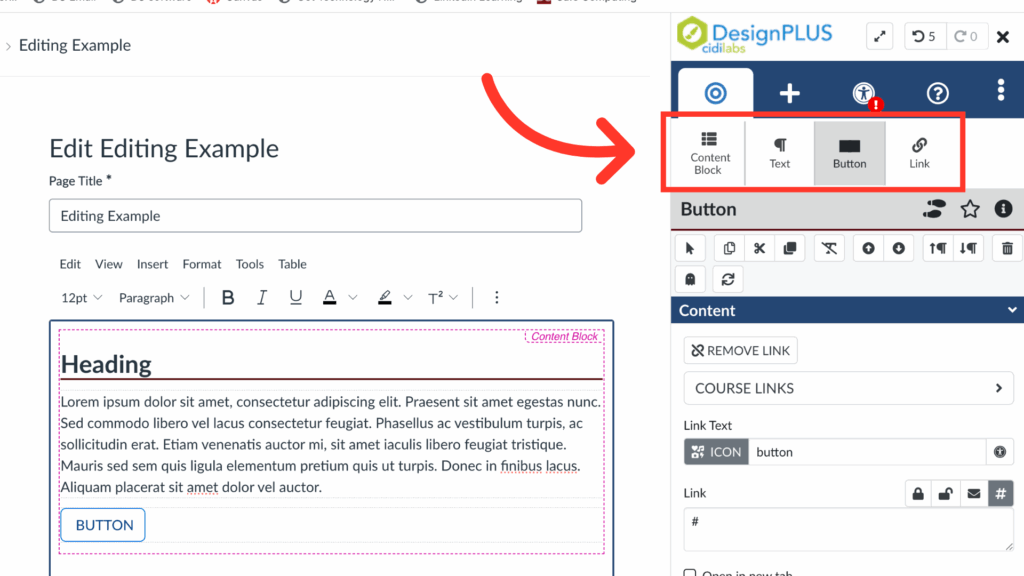The image size is (1024, 576).
Task: Open the Link element tool
Action: (x=919, y=152)
